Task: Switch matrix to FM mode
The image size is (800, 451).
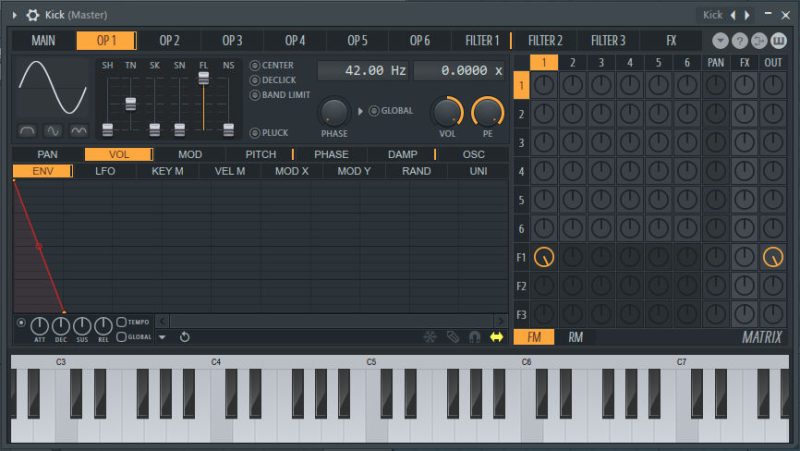Action: tap(534, 337)
